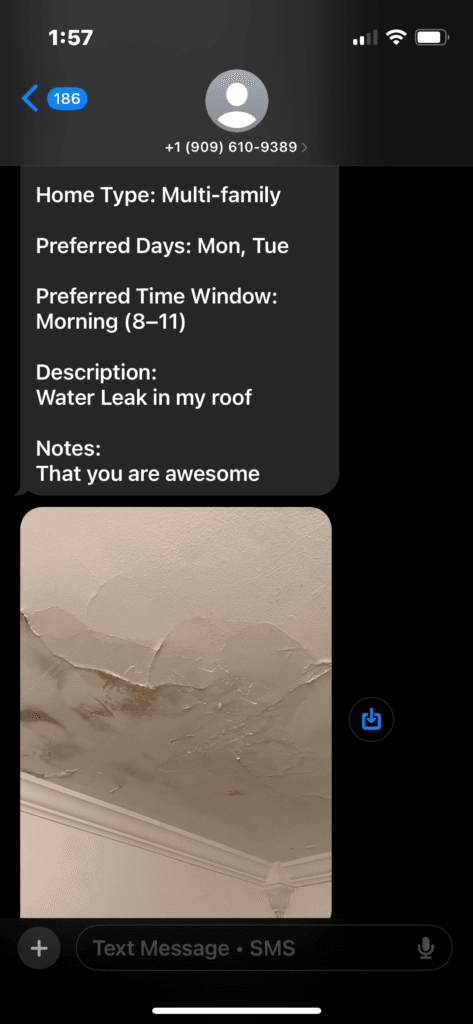Tap the Notes: That you are awesome text

coord(148,460)
